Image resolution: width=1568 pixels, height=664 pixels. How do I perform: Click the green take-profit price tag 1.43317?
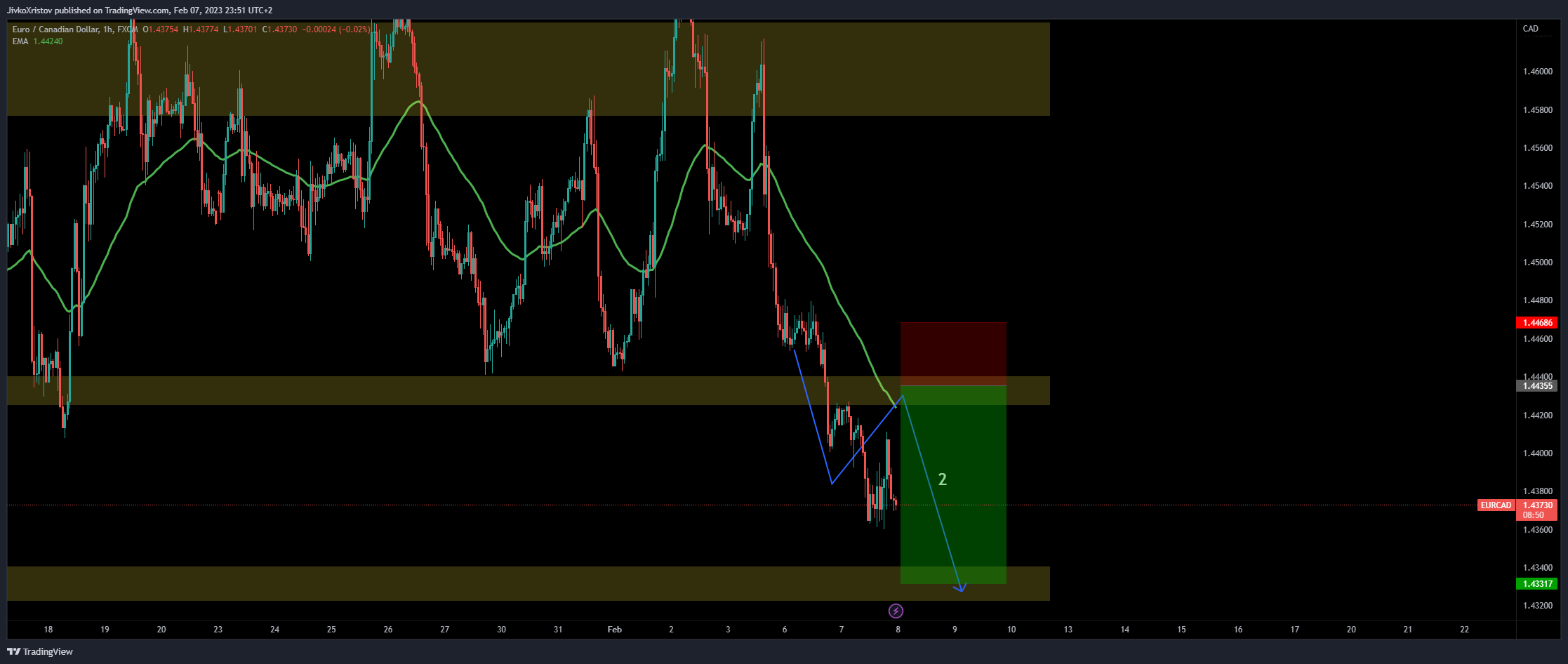tap(1537, 584)
